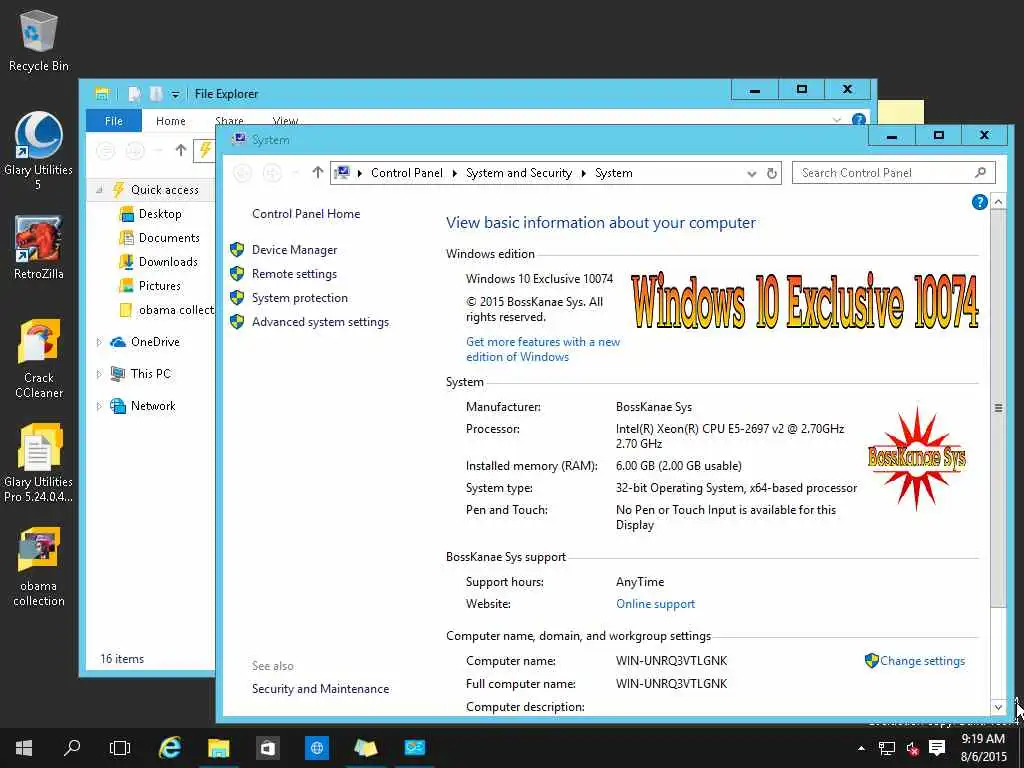1024x768 pixels.
Task: Click System and Security breadcrumb
Action: click(519, 173)
